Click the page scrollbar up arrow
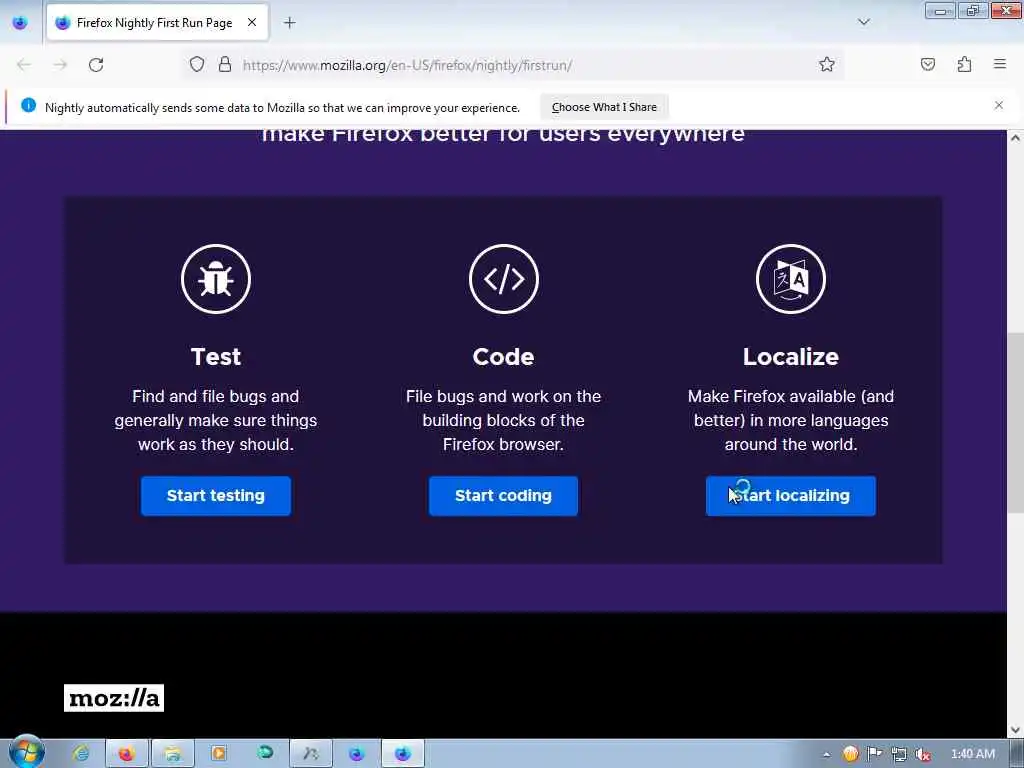The image size is (1024, 768). [1016, 138]
